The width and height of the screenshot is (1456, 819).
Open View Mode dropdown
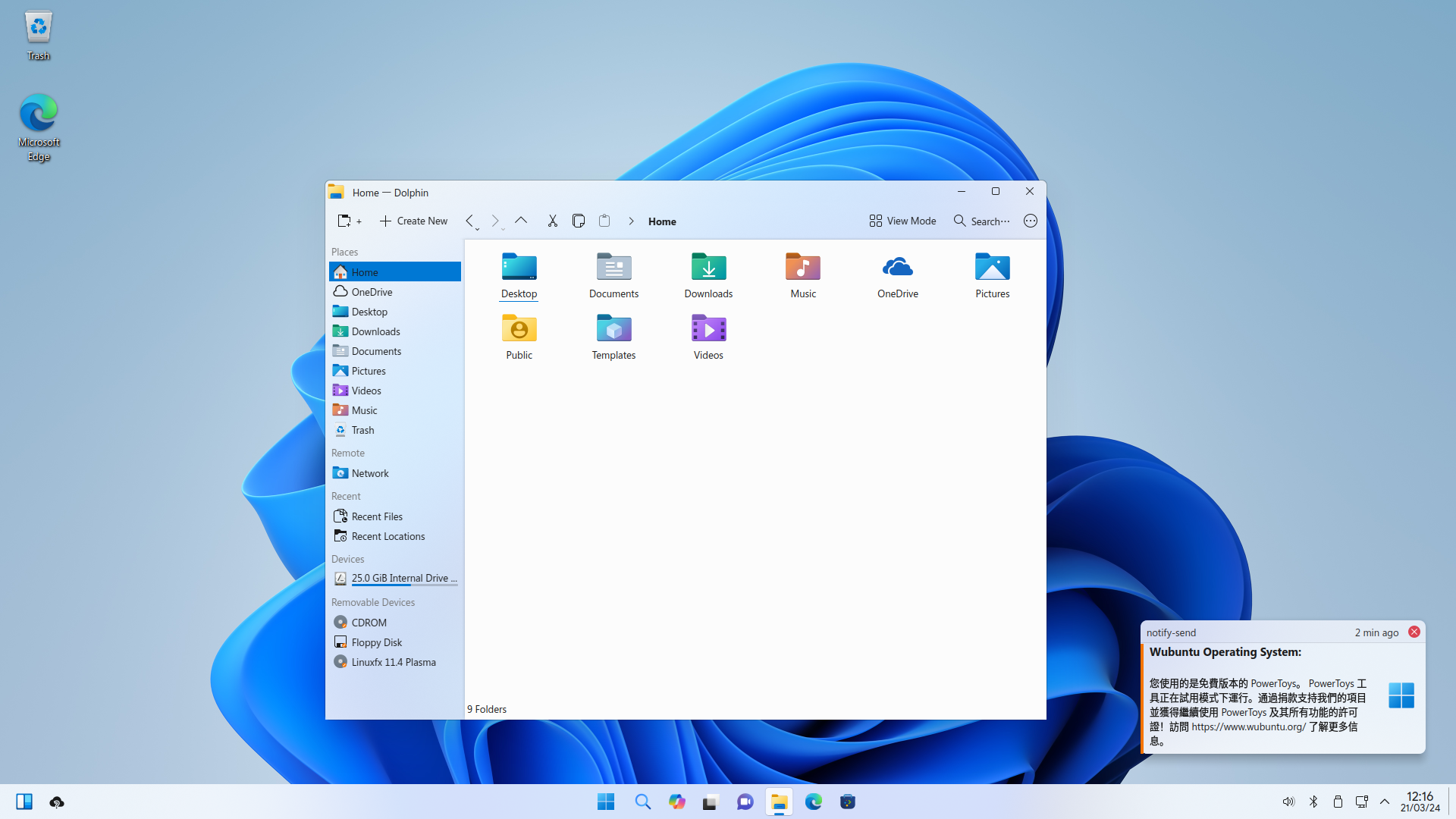point(902,221)
